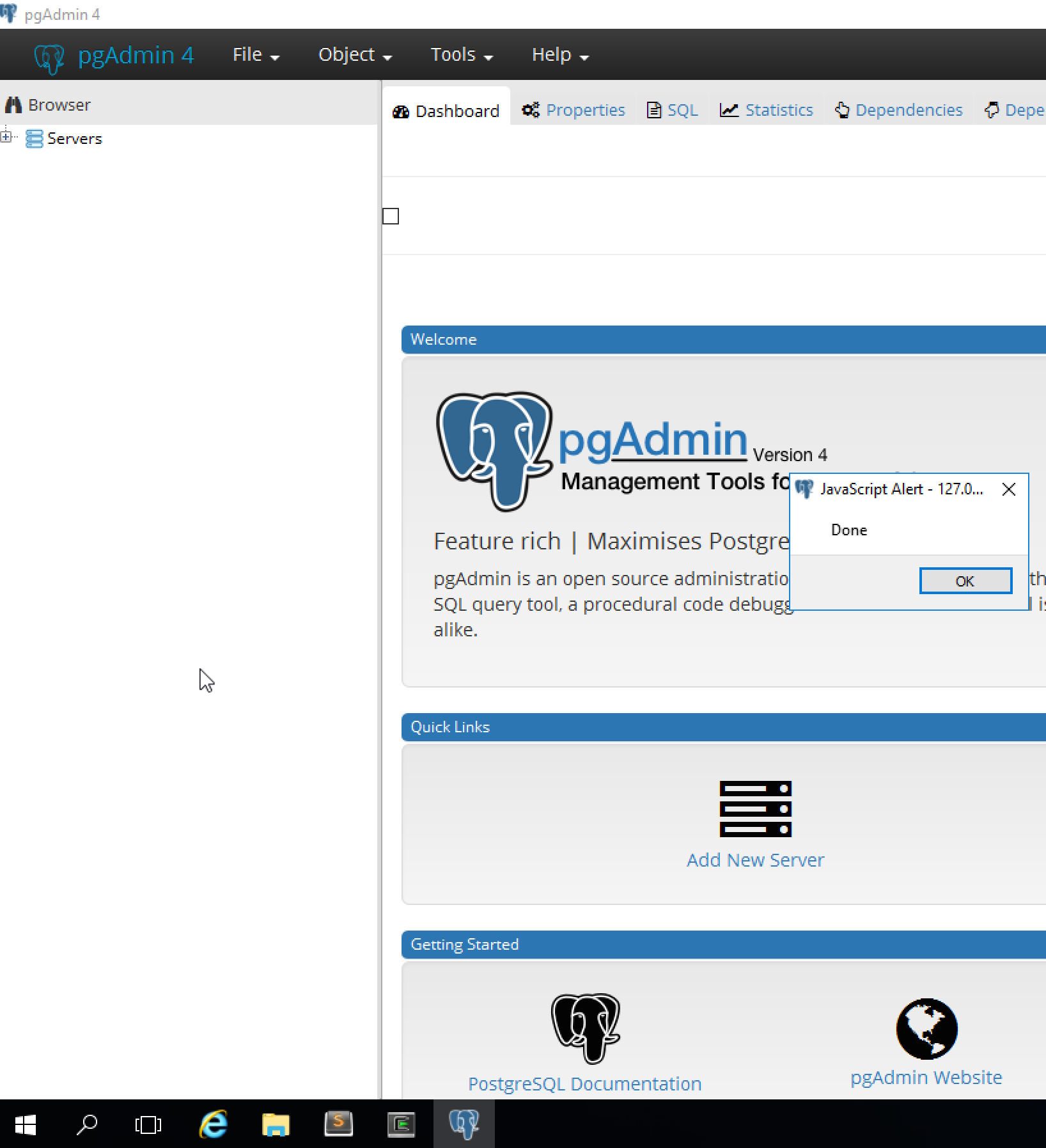Click the SQL document icon

click(653, 110)
